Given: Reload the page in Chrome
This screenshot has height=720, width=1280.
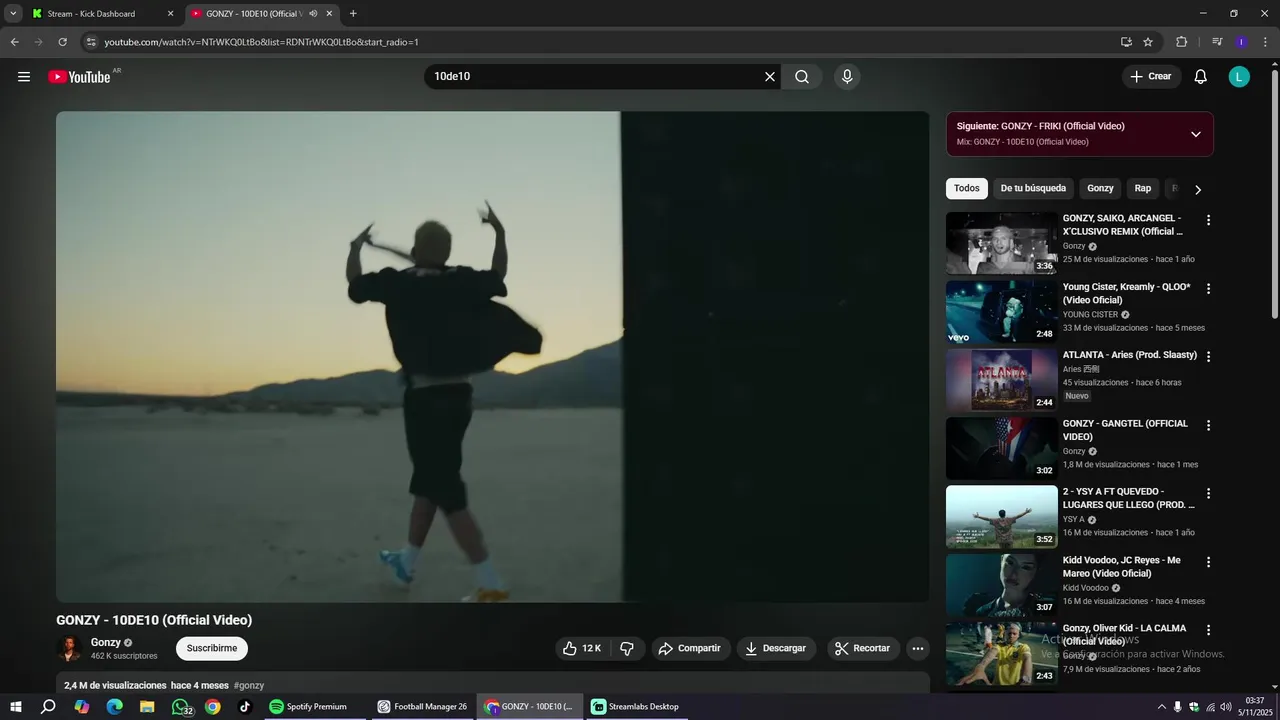Looking at the screenshot, I should (x=62, y=42).
